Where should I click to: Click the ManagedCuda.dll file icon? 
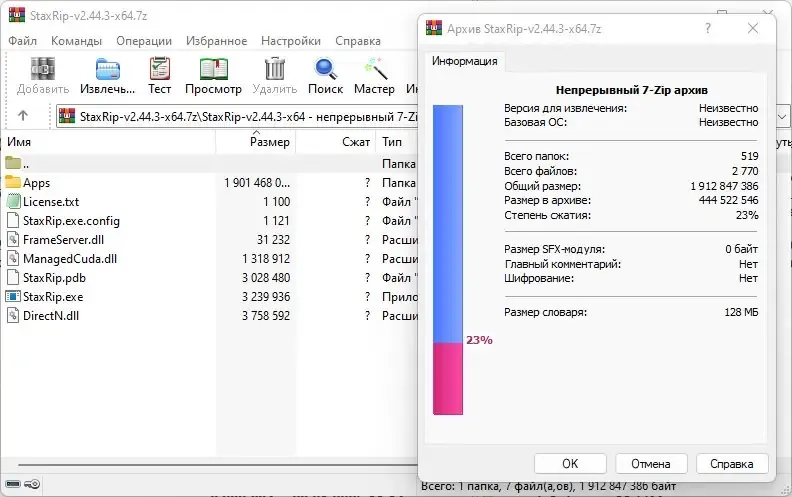point(13,259)
